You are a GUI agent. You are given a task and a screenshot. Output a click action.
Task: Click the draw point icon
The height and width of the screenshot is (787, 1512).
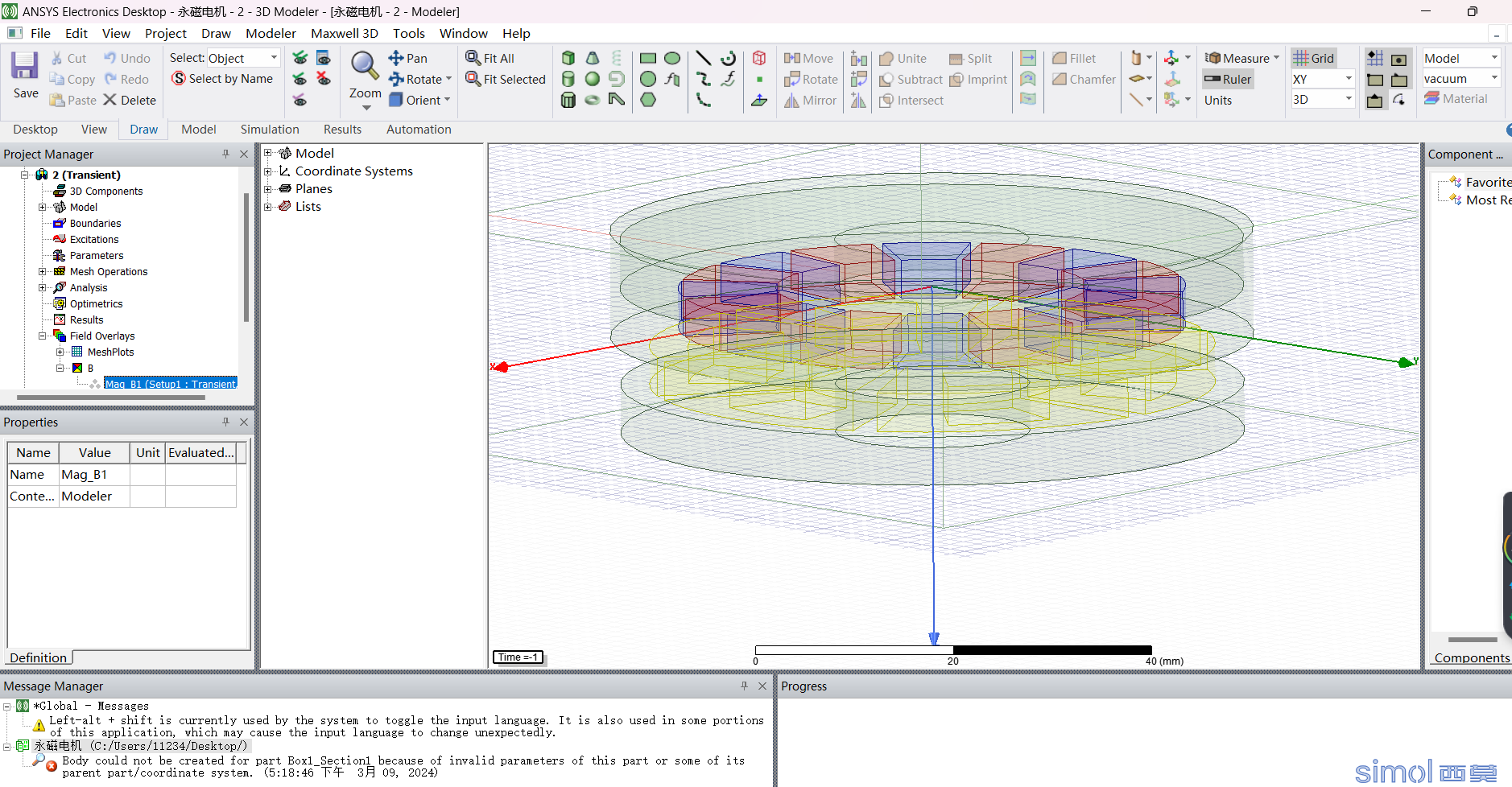tap(759, 79)
